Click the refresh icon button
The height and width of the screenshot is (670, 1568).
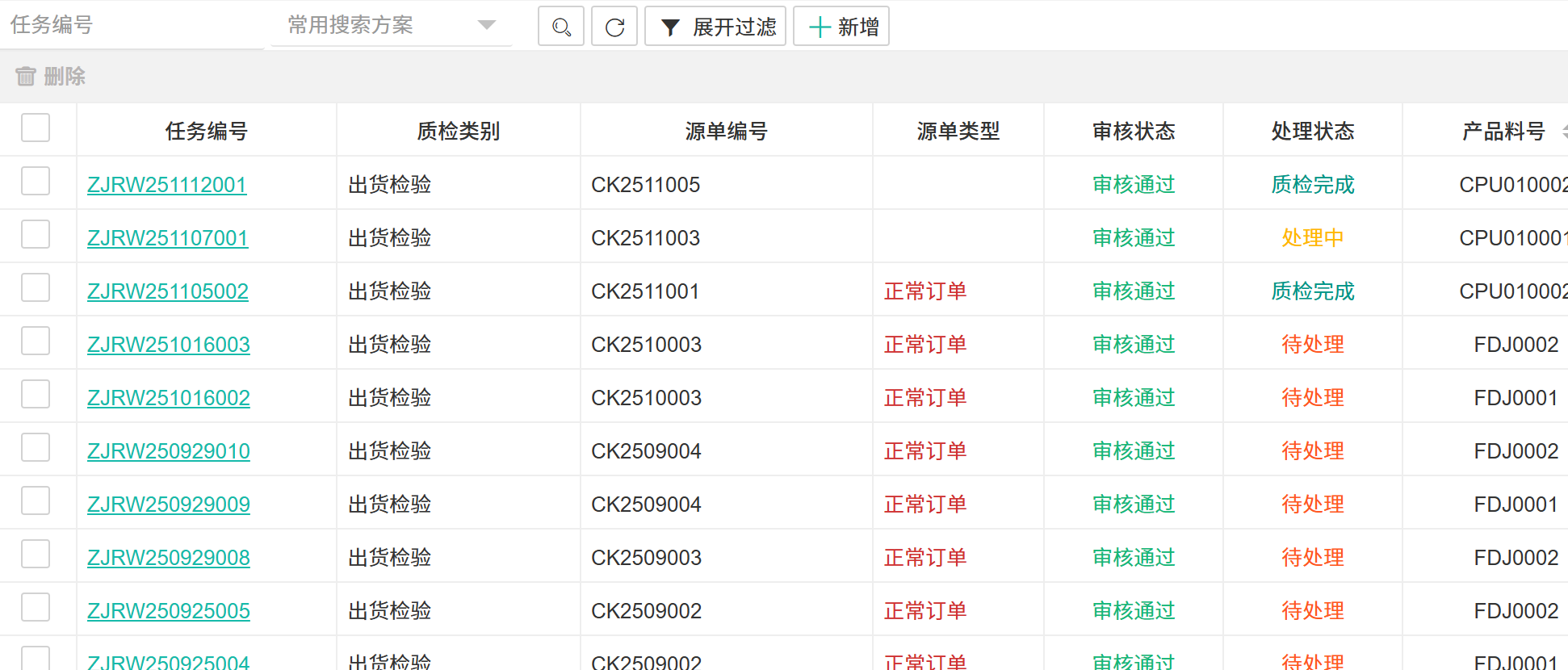pos(614,27)
